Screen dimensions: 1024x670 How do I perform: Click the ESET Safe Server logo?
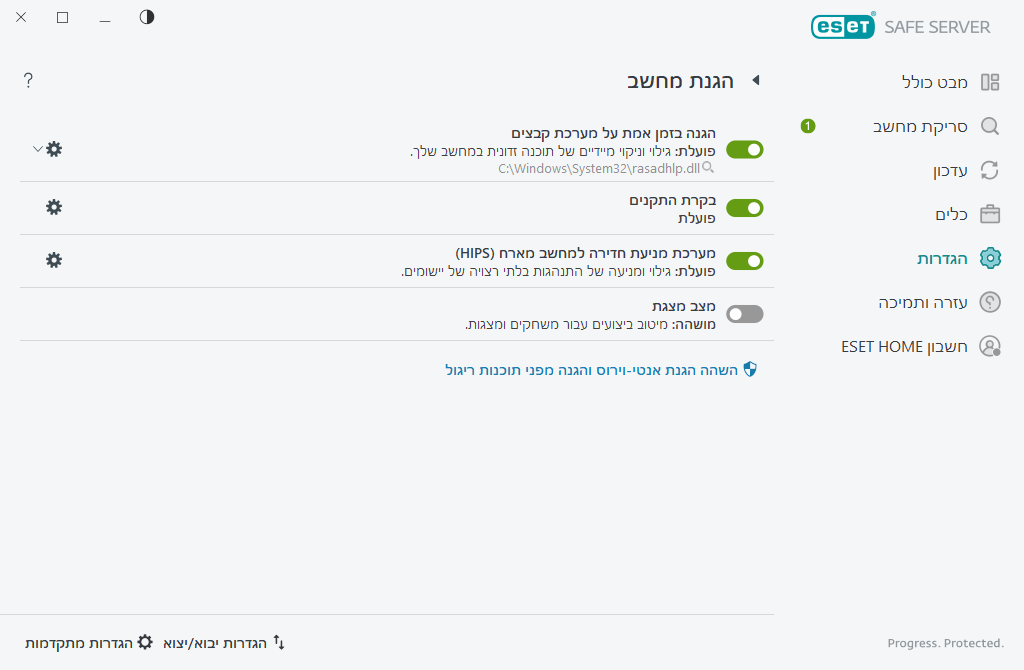coord(900,26)
